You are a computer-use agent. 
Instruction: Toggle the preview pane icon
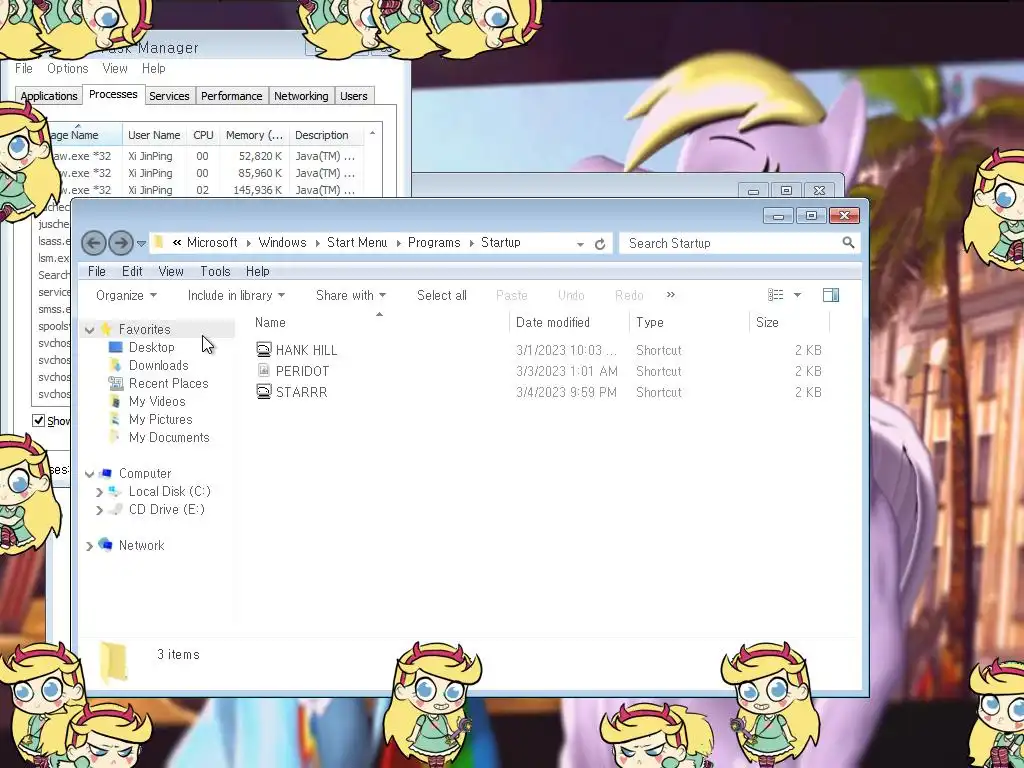click(831, 295)
